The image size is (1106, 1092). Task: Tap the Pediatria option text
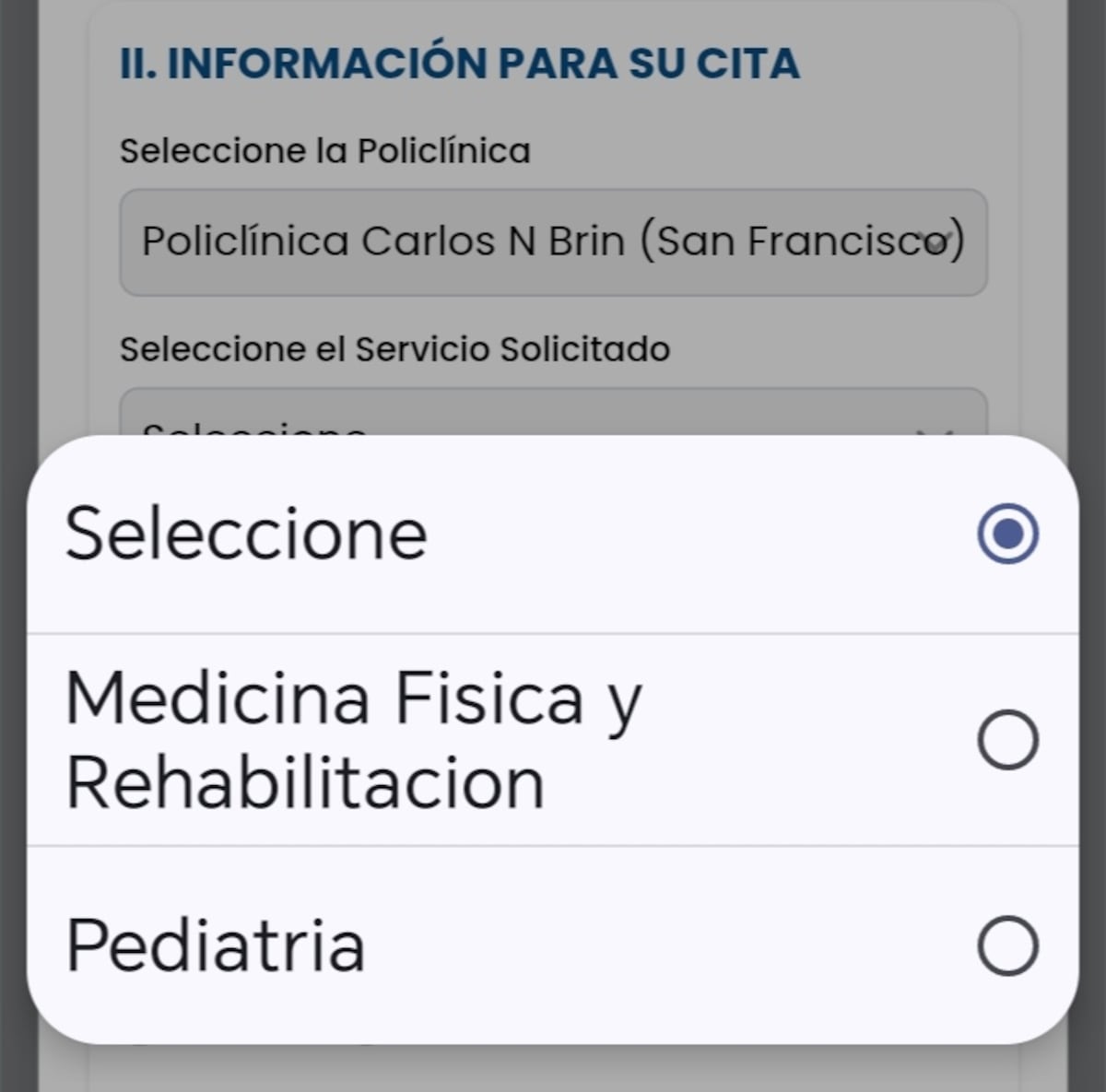point(216,945)
